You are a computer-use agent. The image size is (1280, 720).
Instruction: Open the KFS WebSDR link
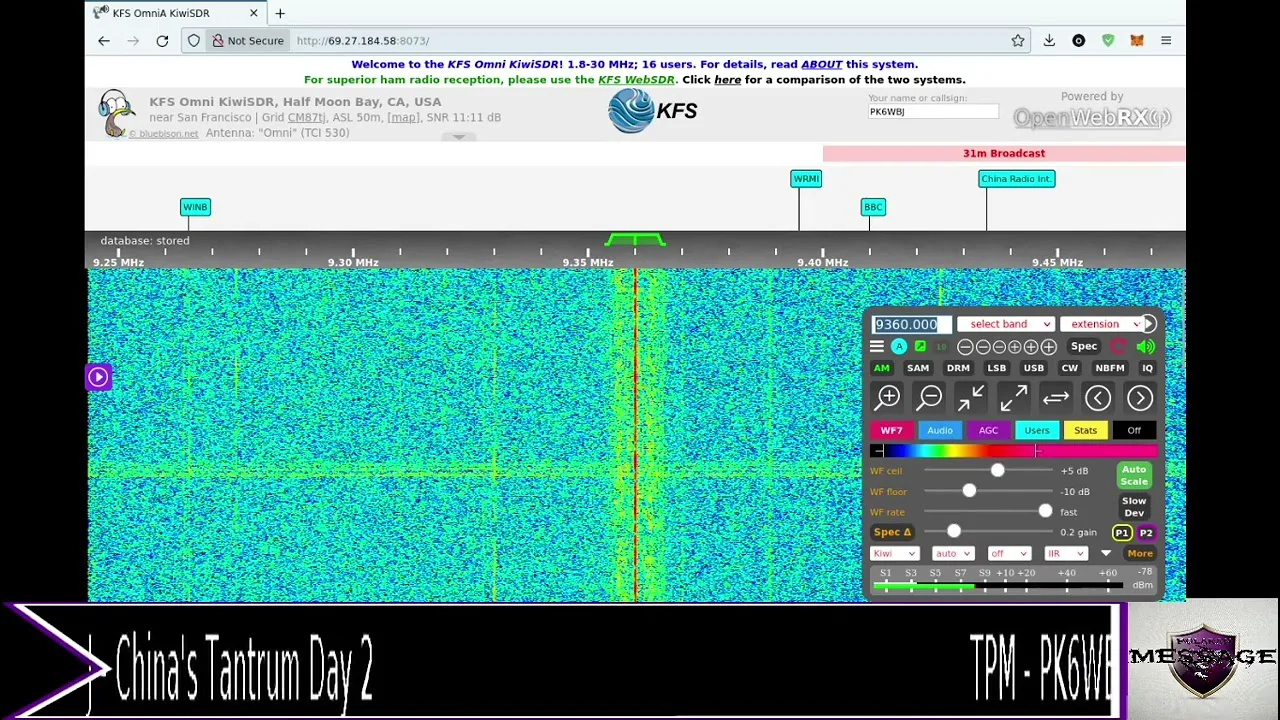point(635,80)
